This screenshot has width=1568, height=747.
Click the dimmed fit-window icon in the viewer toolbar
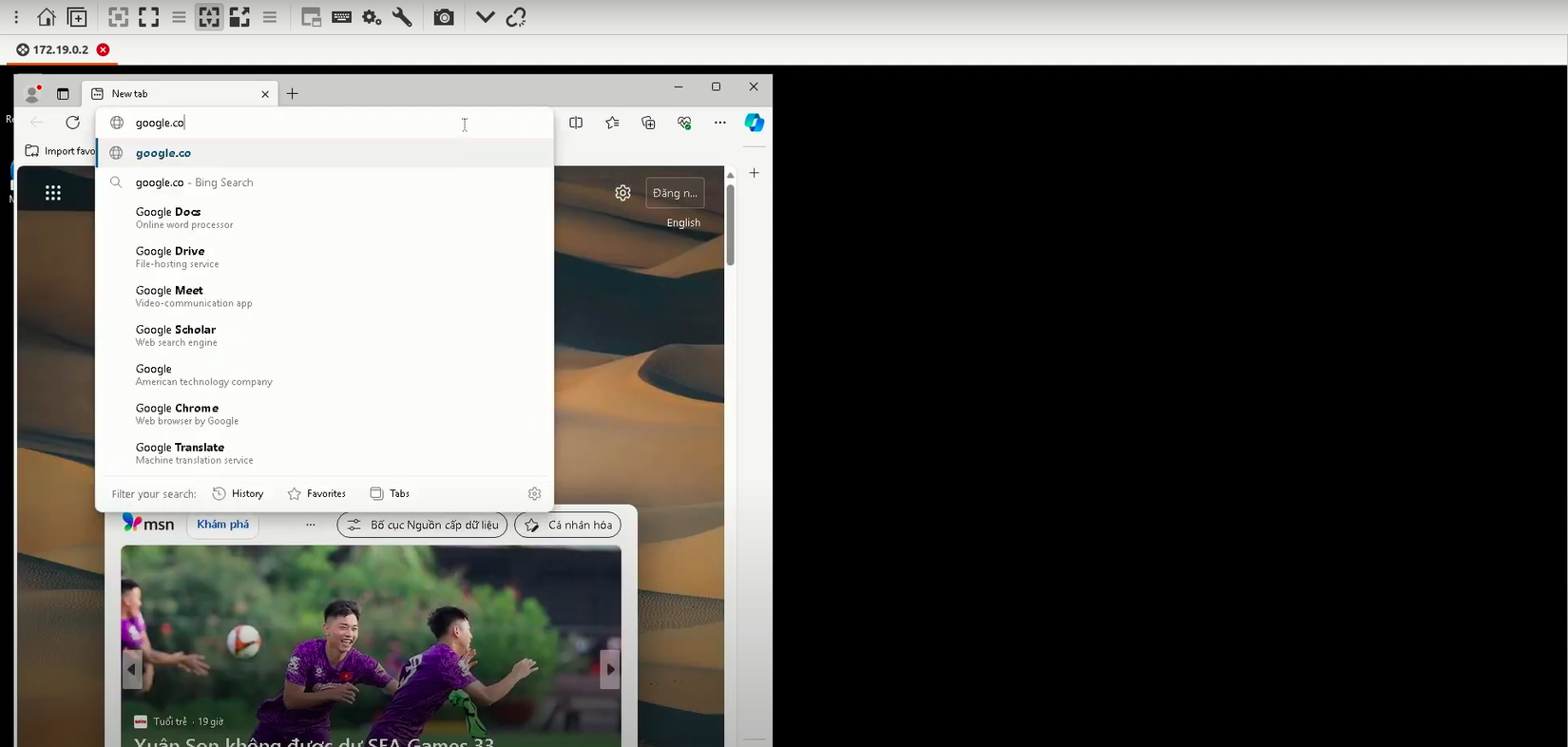118,17
